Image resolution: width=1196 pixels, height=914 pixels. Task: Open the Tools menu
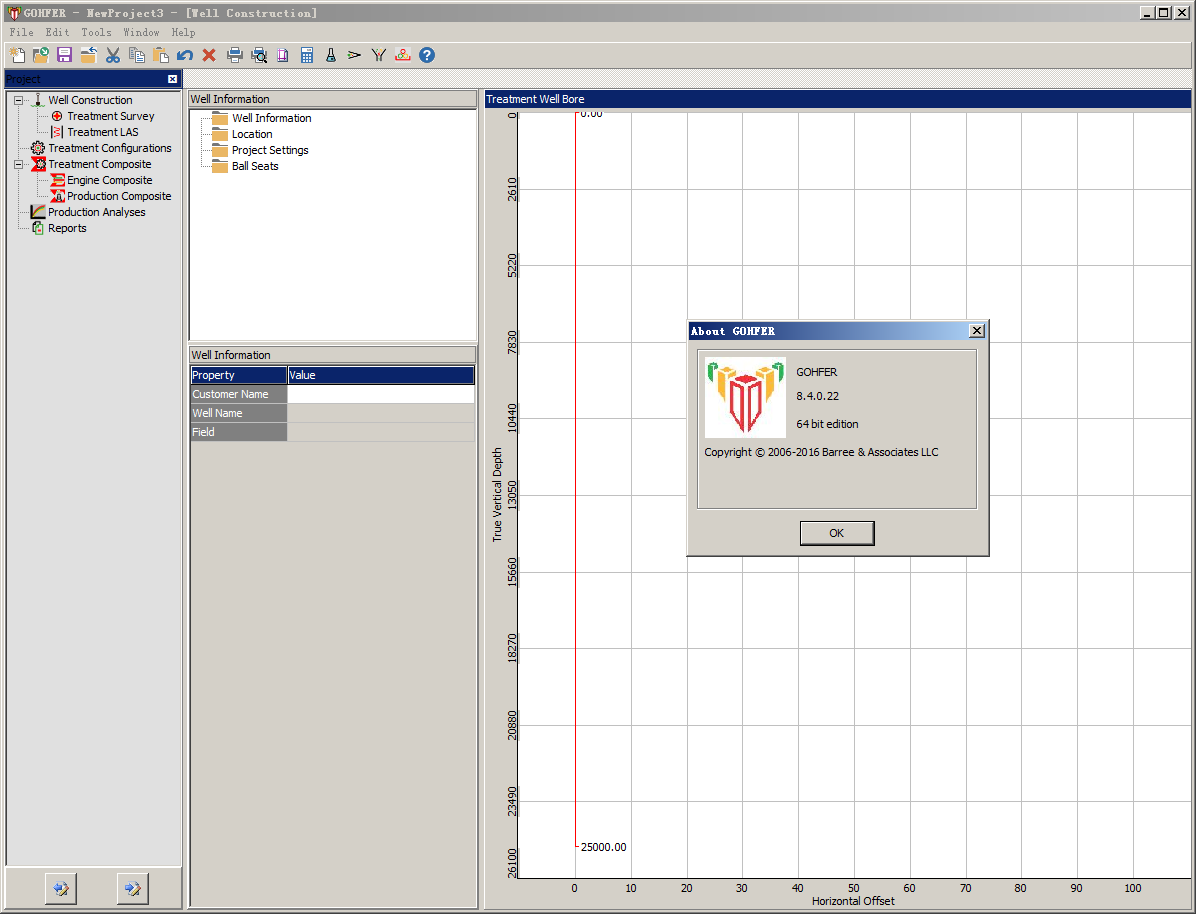coord(97,32)
